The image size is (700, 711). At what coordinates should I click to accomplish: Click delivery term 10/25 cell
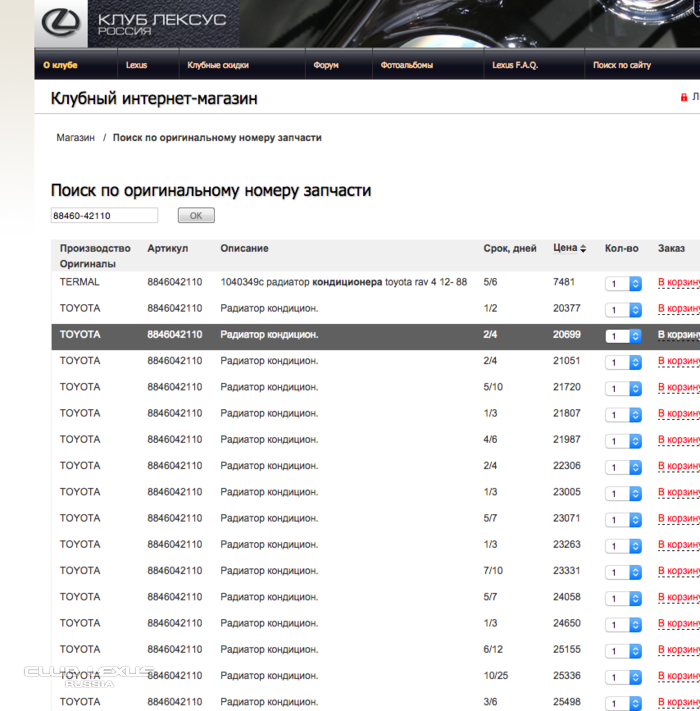tap(496, 676)
